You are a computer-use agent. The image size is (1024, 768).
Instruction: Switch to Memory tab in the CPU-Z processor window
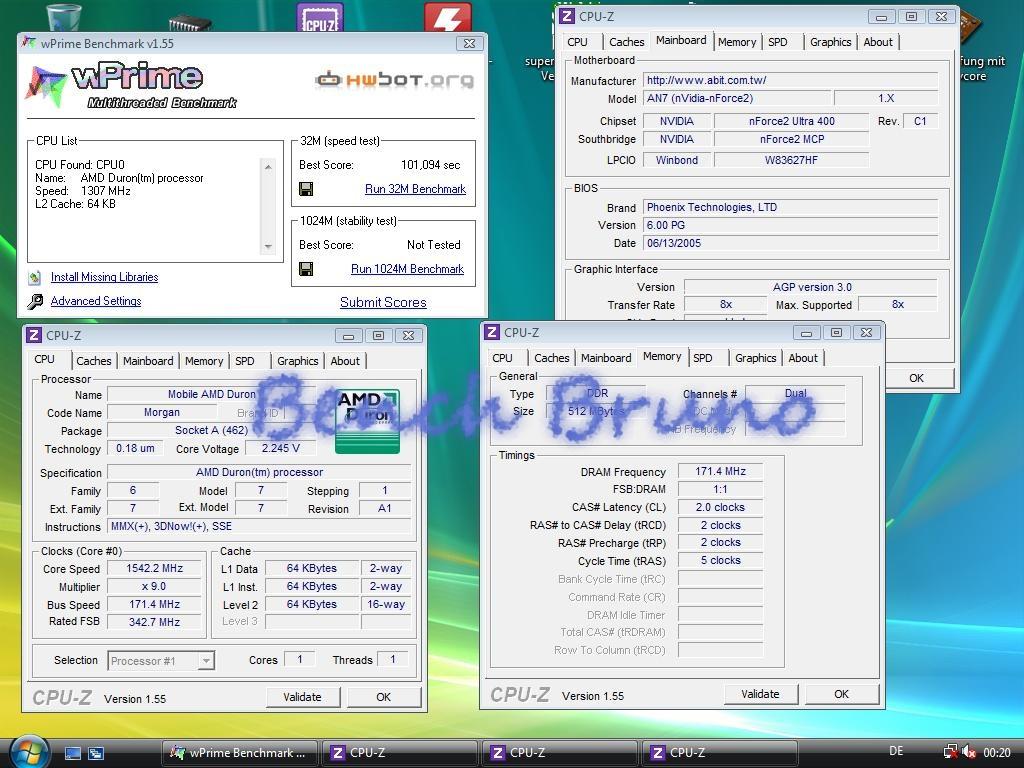(204, 360)
